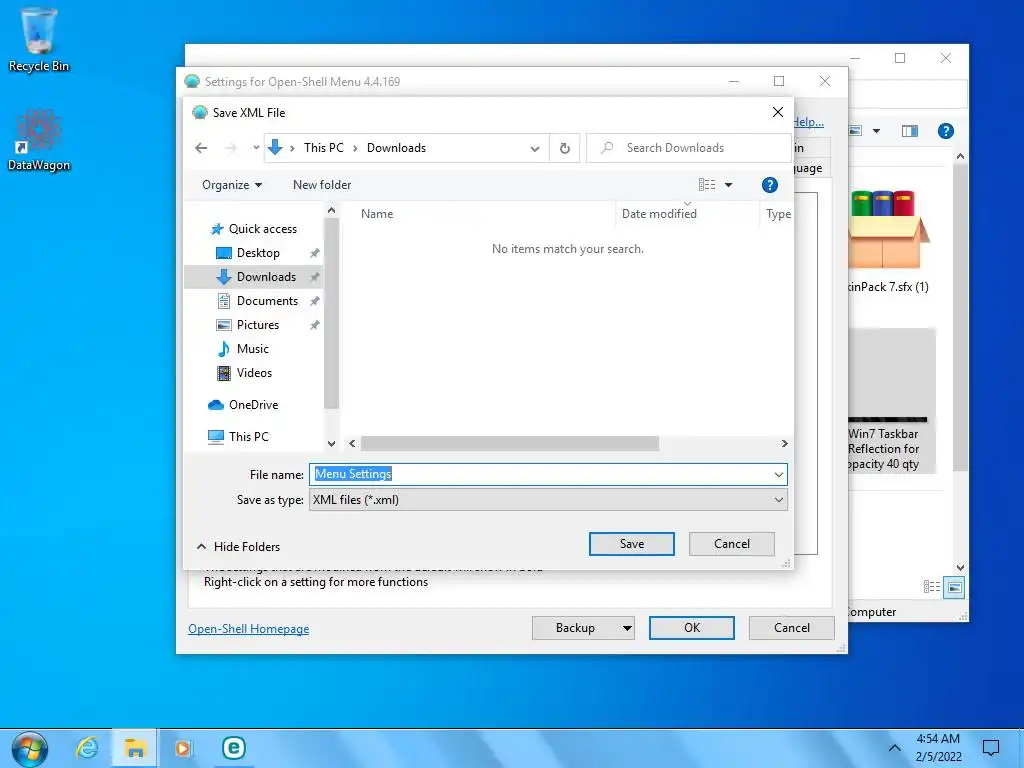This screenshot has width=1024, height=768.
Task: Launch Internet Explorer from the taskbar
Action: point(87,748)
